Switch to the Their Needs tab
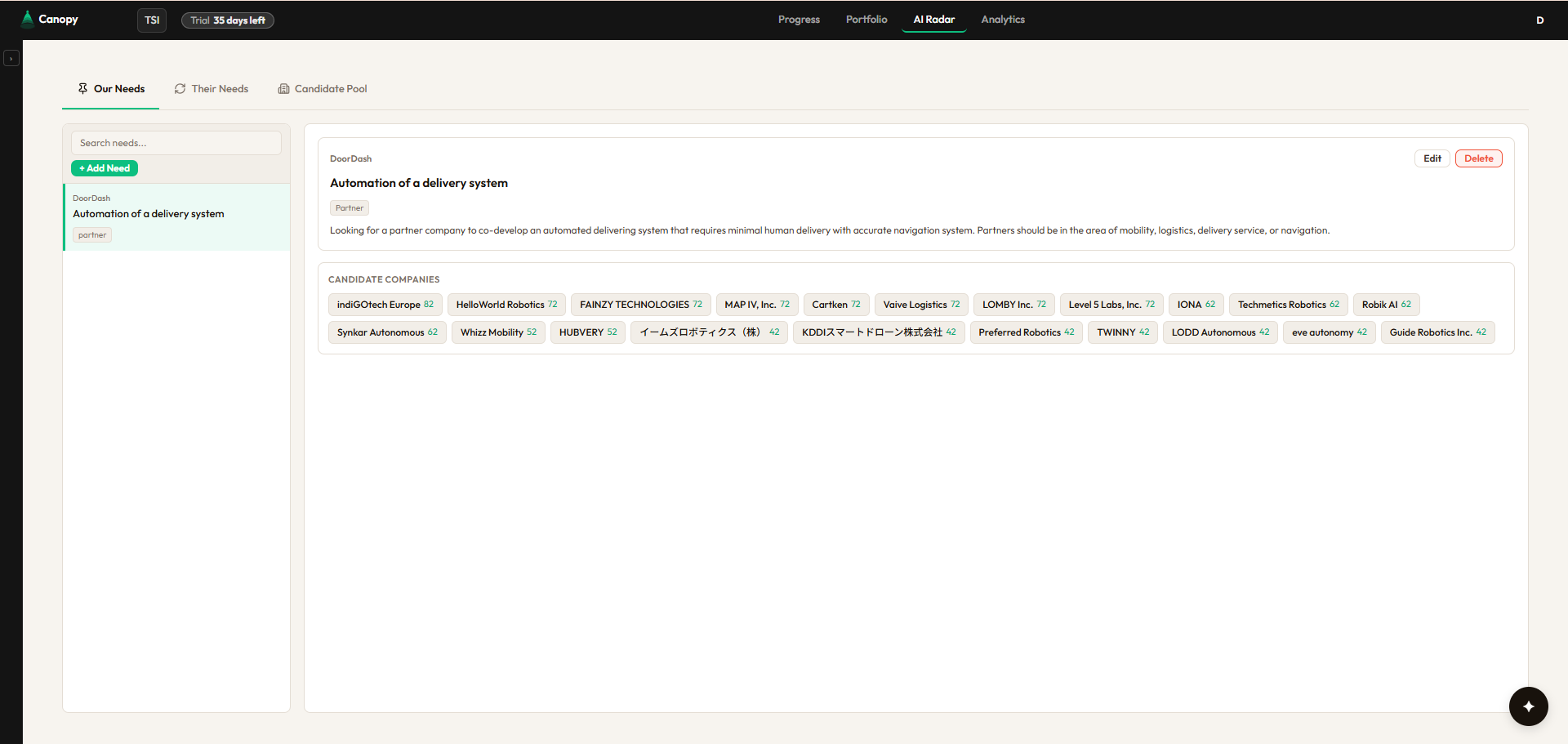1568x744 pixels. tap(212, 89)
